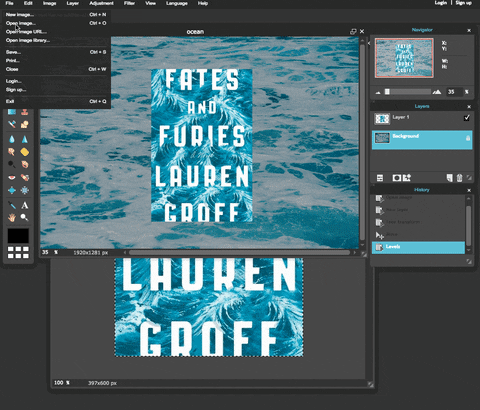The width and height of the screenshot is (480, 410).
Task: Select the Burn hand tool
Action: coord(24,164)
